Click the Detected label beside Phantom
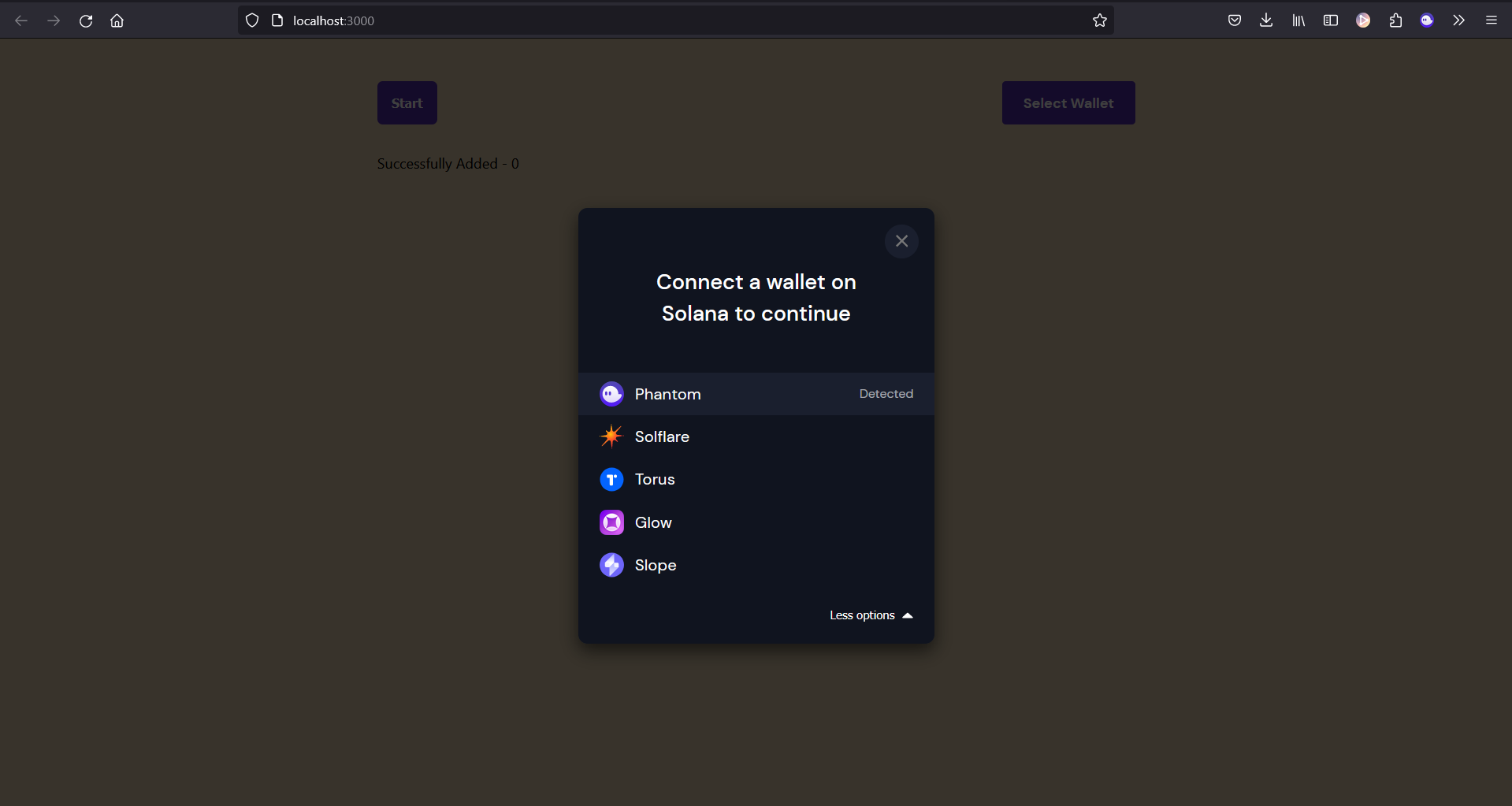The width and height of the screenshot is (1512, 806). [x=886, y=394]
